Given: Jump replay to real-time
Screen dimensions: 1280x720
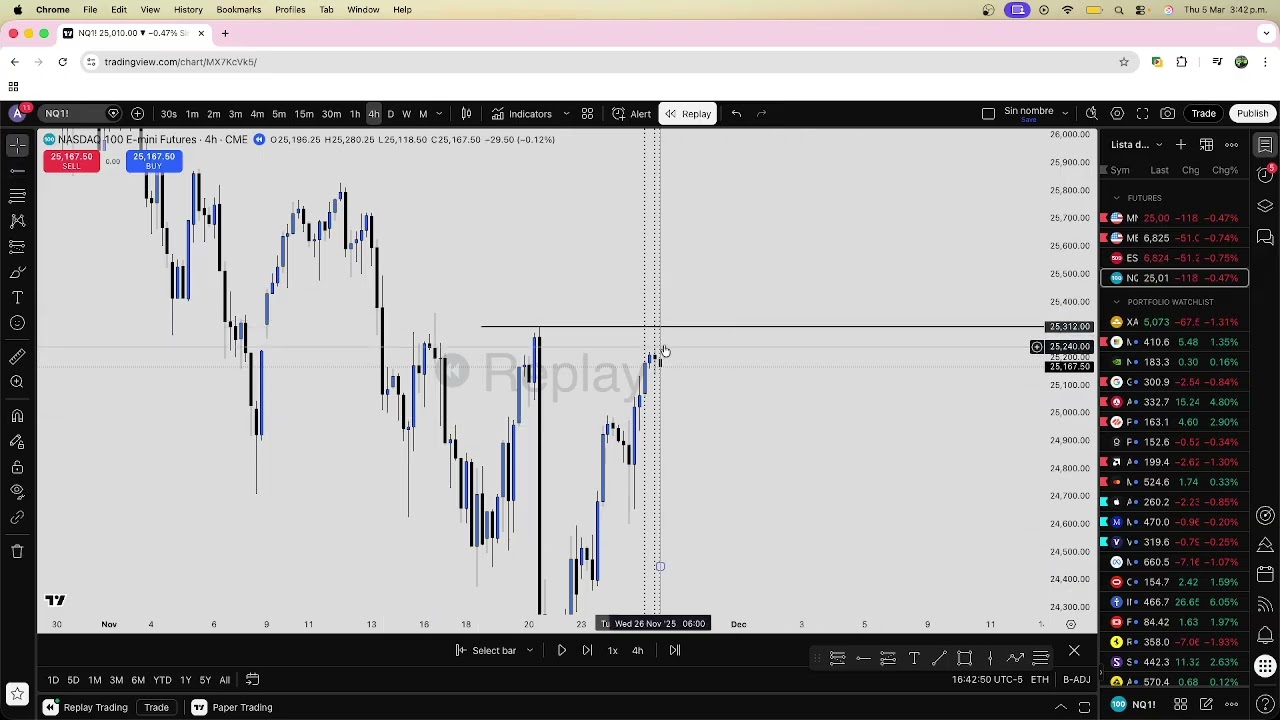Looking at the screenshot, I should [x=675, y=651].
